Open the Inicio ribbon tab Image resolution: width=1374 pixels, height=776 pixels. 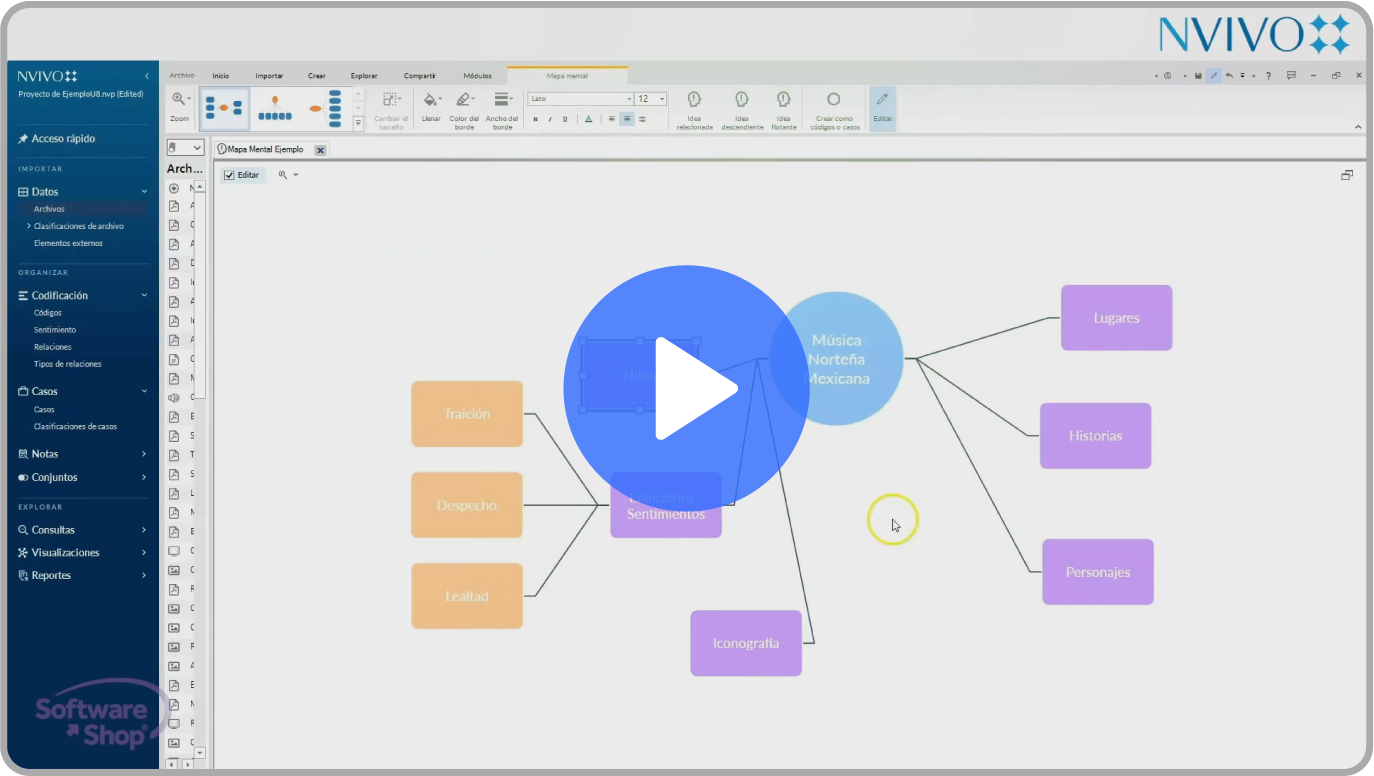[220, 75]
